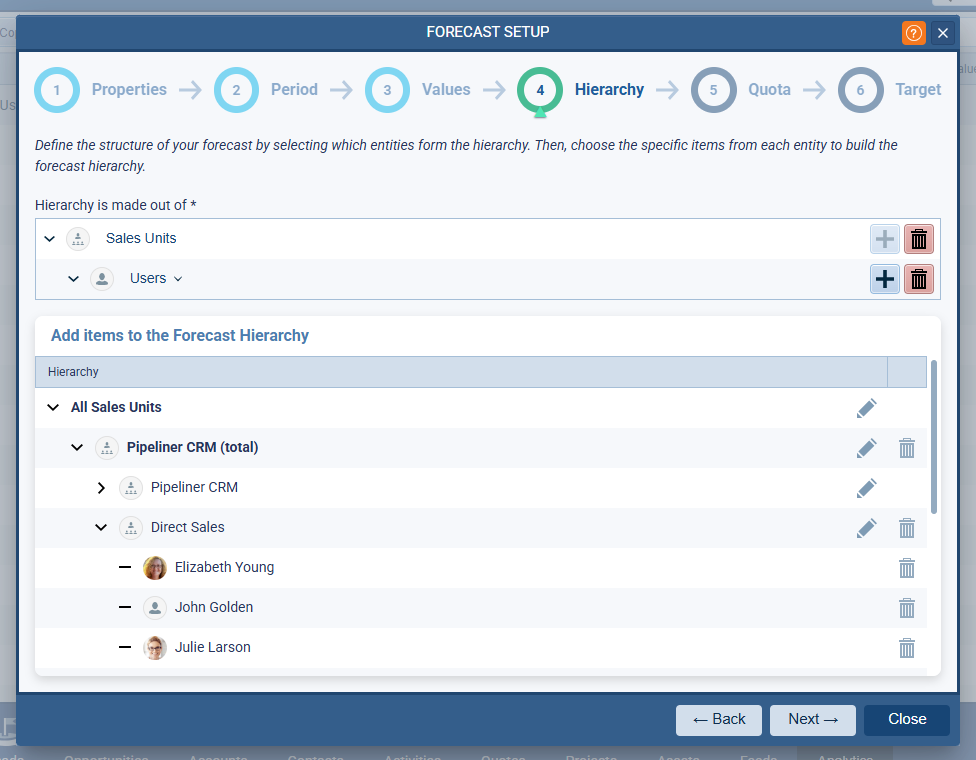Select Elizabeth Young in the hierarchy

(224, 567)
